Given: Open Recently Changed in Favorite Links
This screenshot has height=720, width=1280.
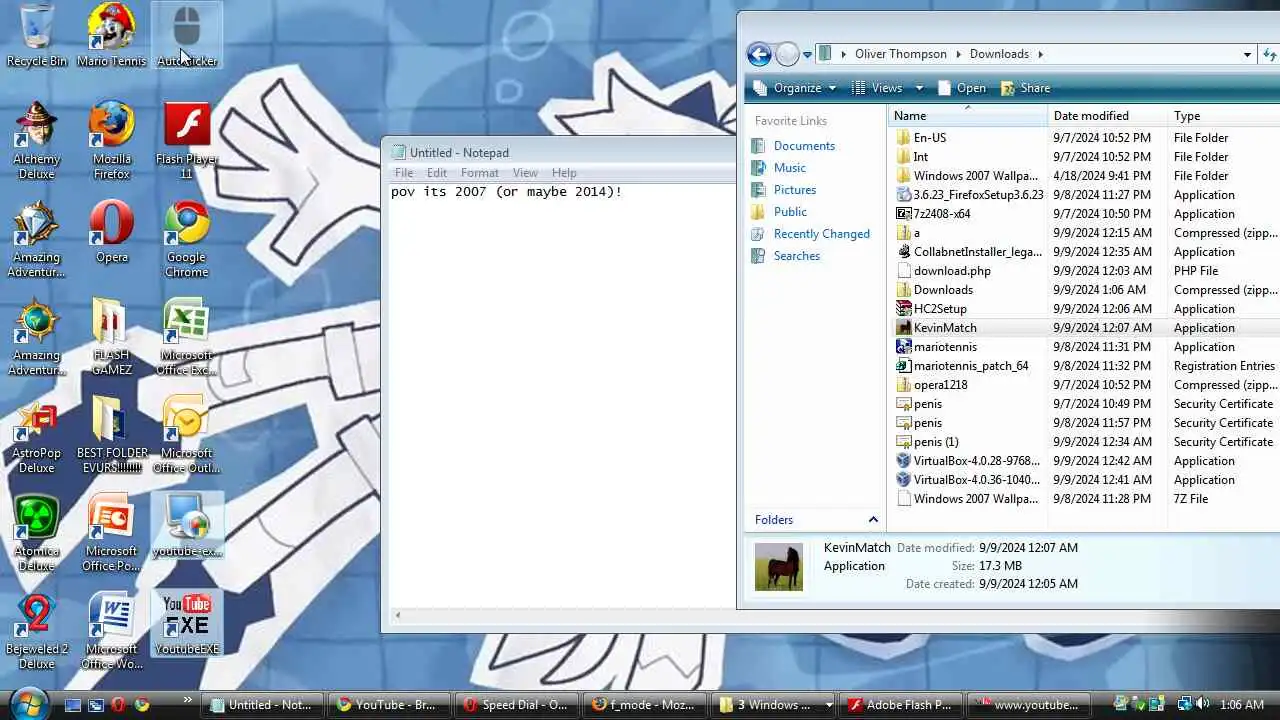Looking at the screenshot, I should [x=822, y=234].
